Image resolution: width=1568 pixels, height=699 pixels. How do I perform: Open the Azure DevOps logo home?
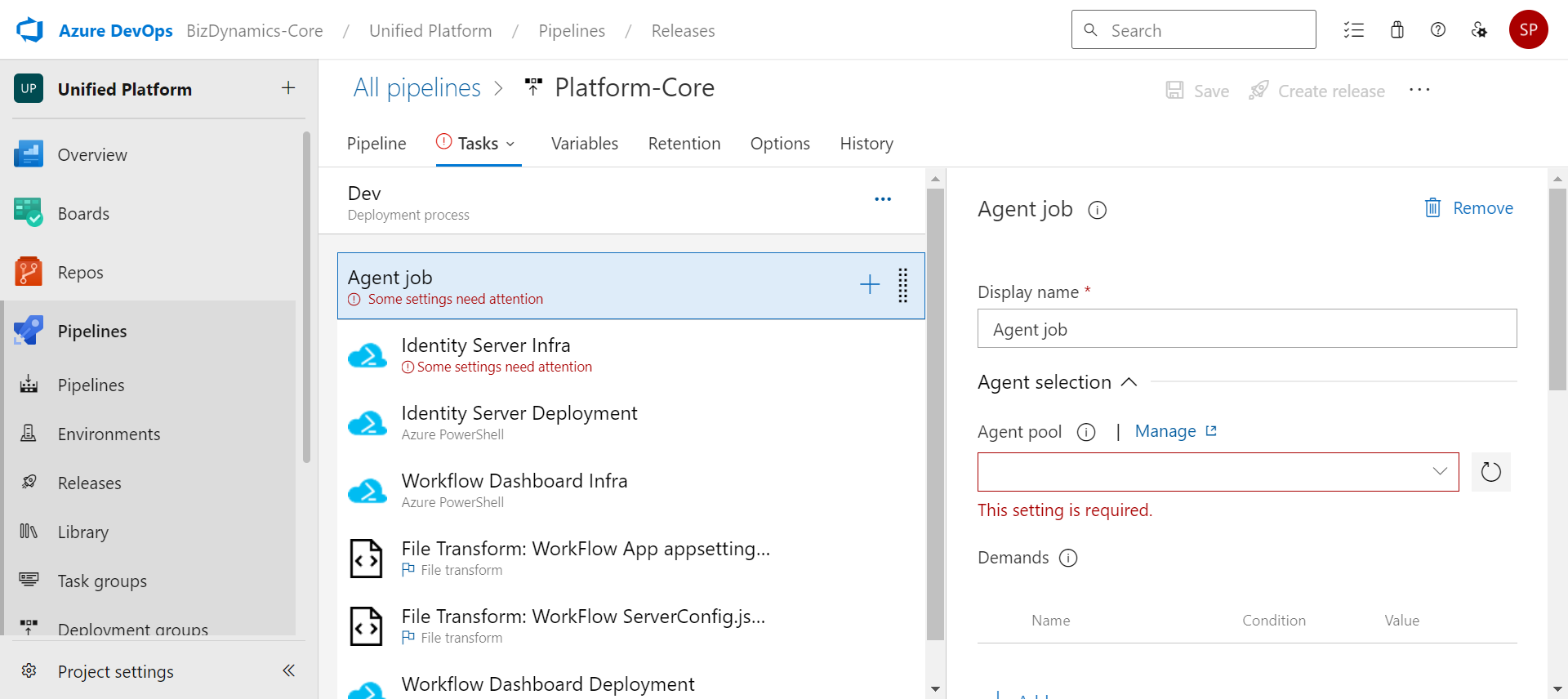click(30, 30)
